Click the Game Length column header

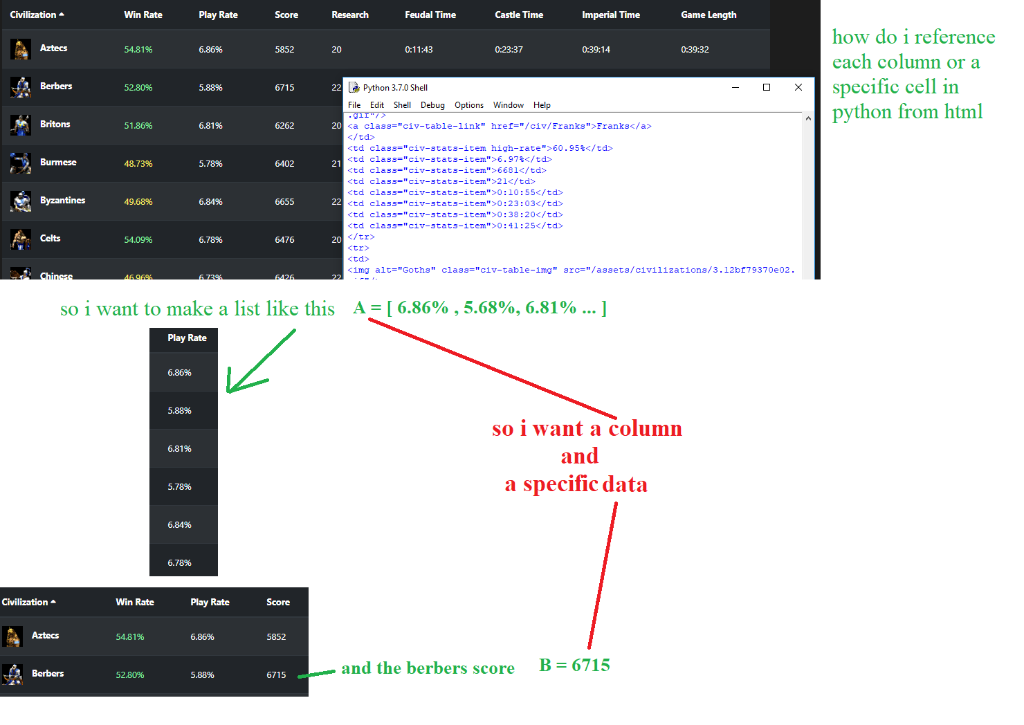point(709,14)
